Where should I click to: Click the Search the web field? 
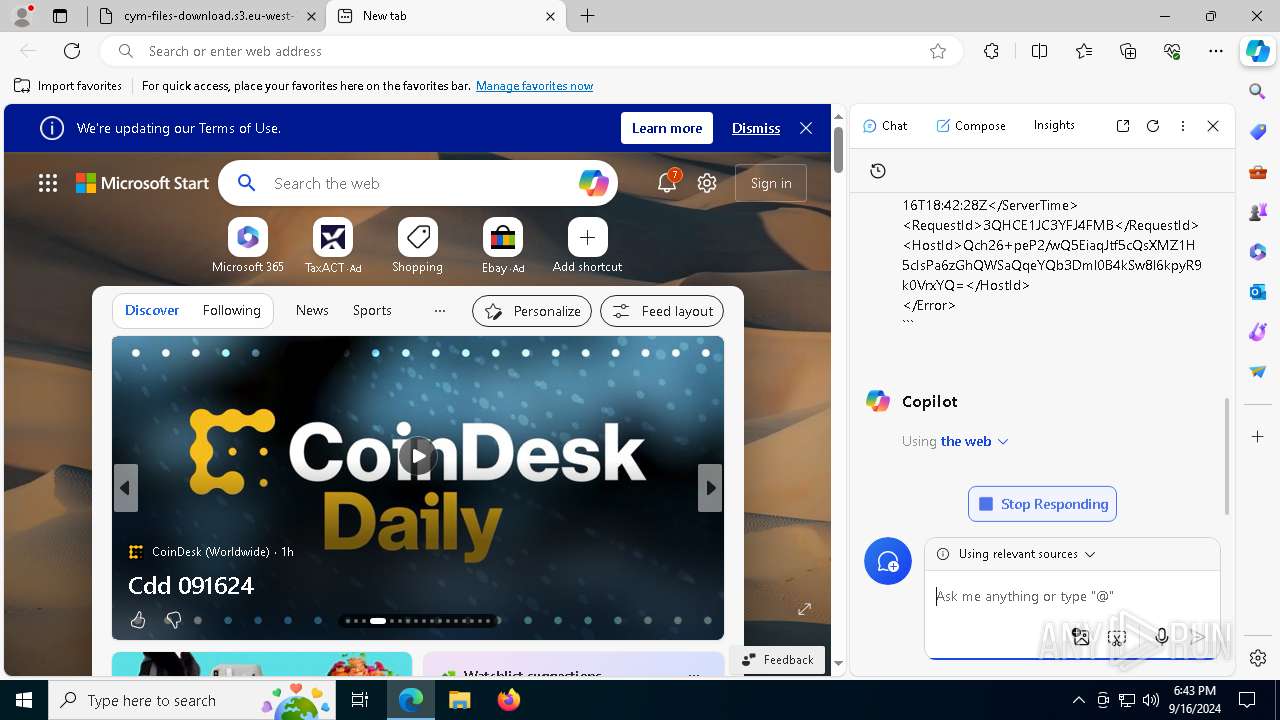click(420, 183)
